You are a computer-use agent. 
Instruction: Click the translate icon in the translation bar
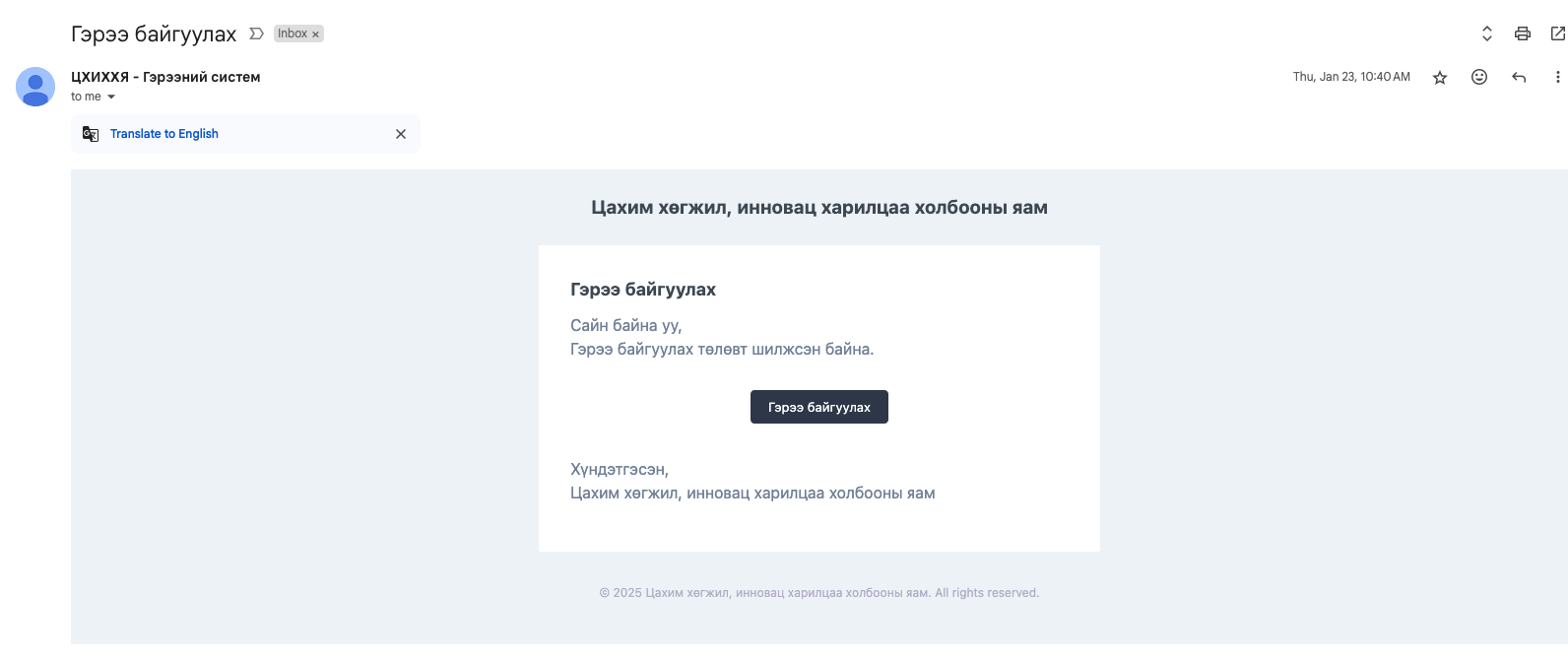(x=91, y=134)
